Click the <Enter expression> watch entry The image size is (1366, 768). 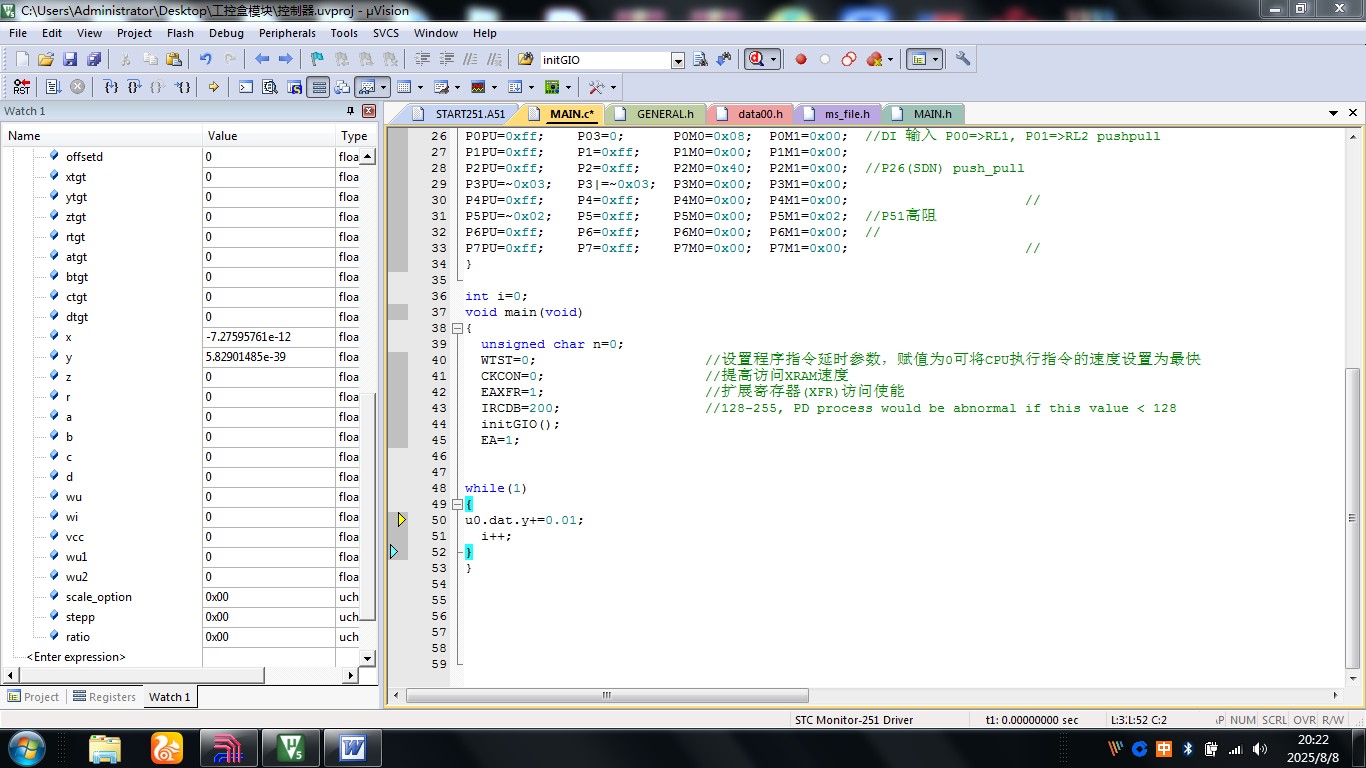tap(76, 657)
